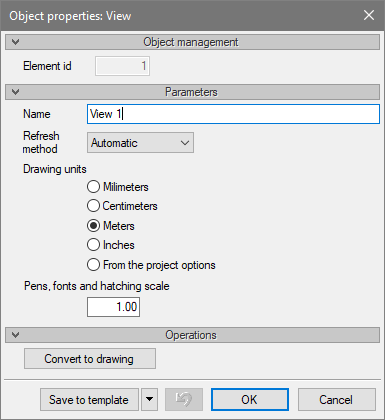Choose the Meters radio option

(x=93, y=226)
